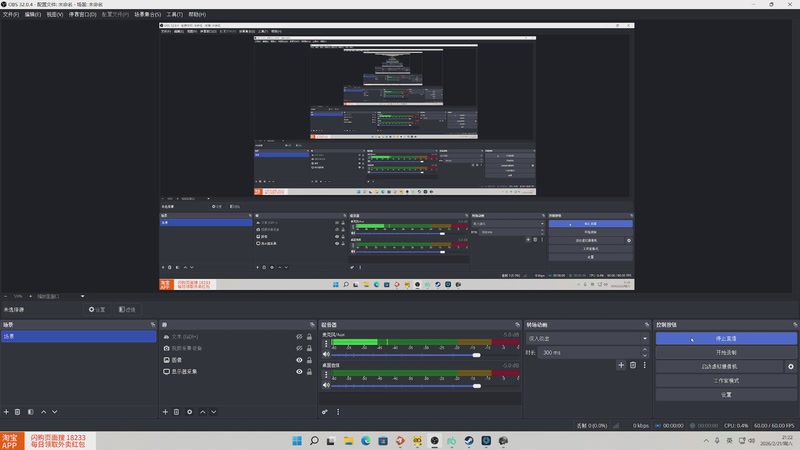This screenshot has width=800, height=450.
Task: Toggle lock on 视频采集设备 source
Action: (309, 348)
